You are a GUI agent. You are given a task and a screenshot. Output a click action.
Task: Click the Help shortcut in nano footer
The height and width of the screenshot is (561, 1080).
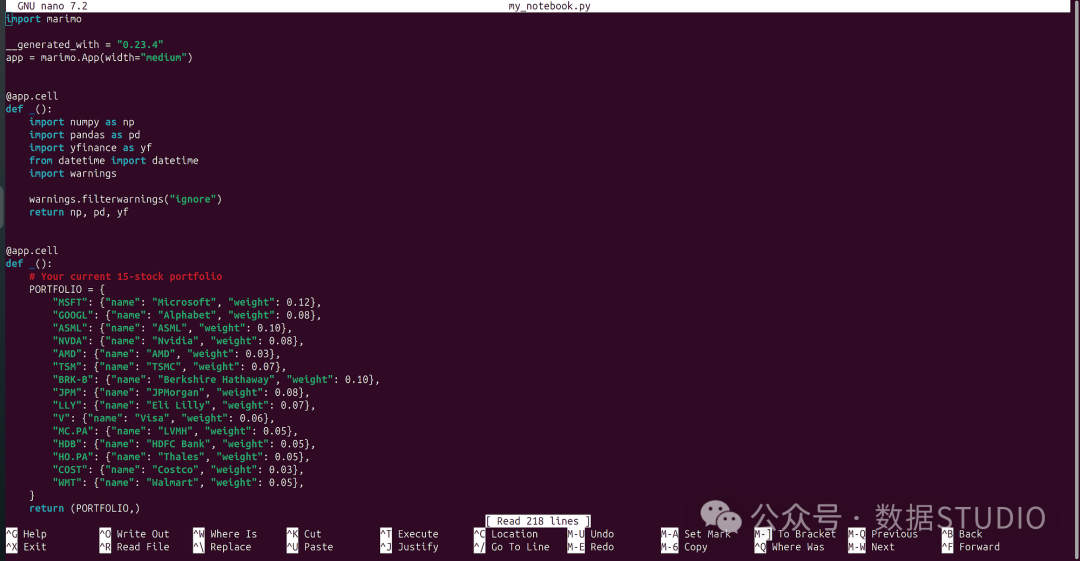[26, 534]
